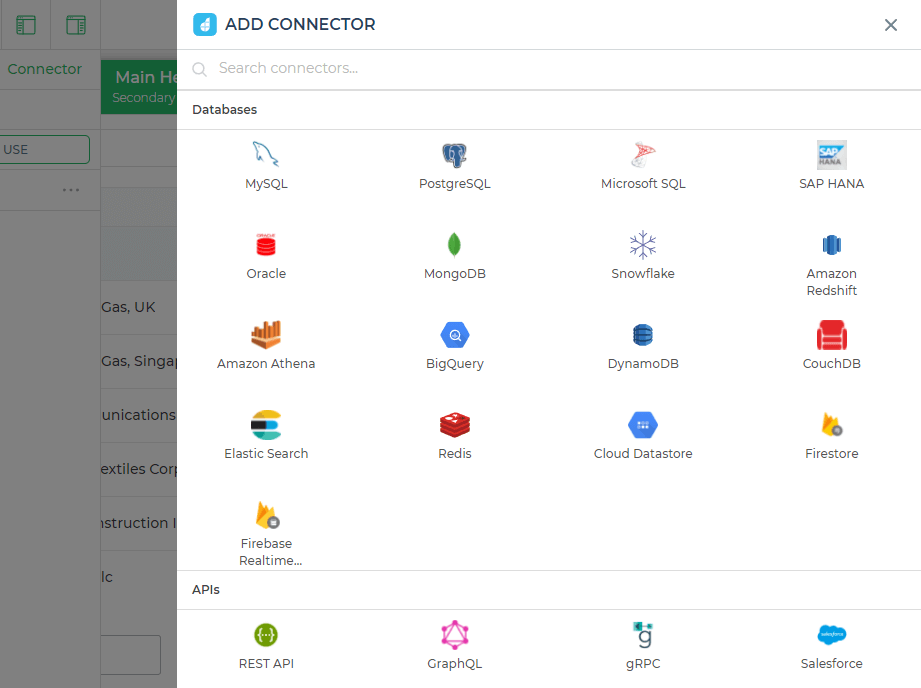Click the Salesforce label text
The width and height of the screenshot is (921, 688).
tap(832, 664)
